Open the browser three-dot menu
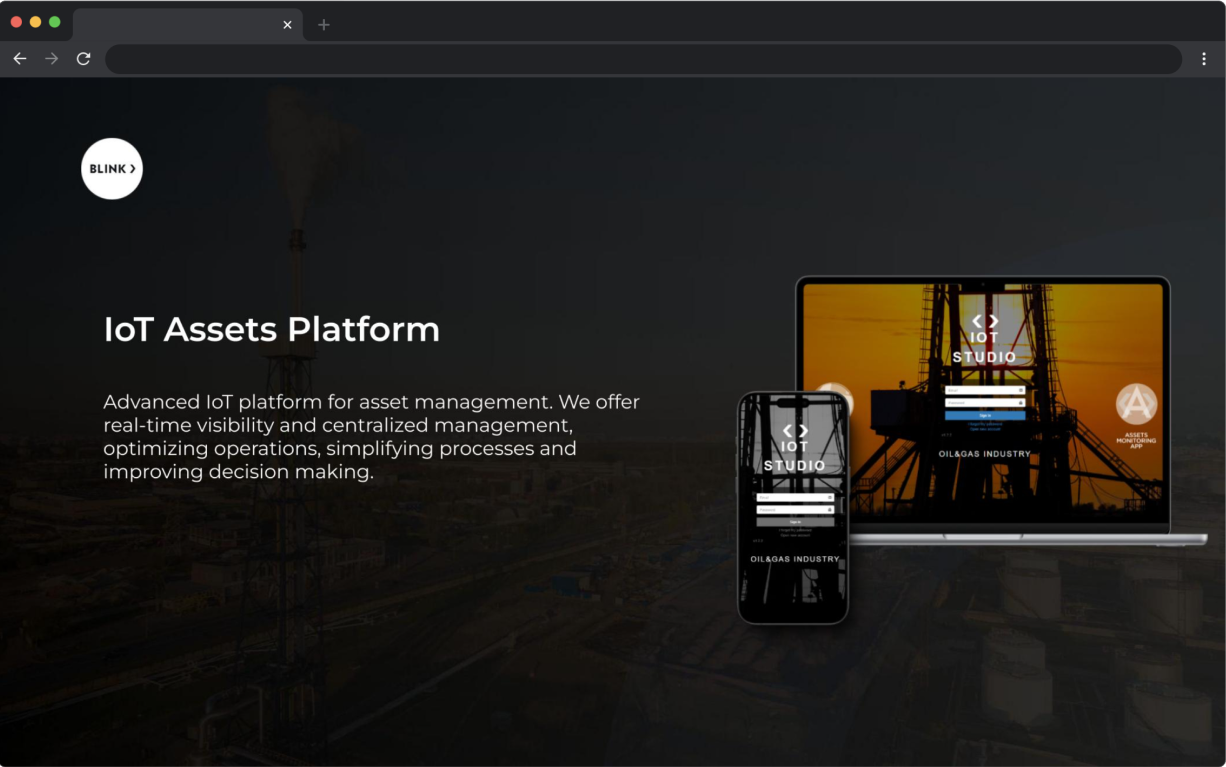This screenshot has height=767, width=1226. click(x=1204, y=59)
